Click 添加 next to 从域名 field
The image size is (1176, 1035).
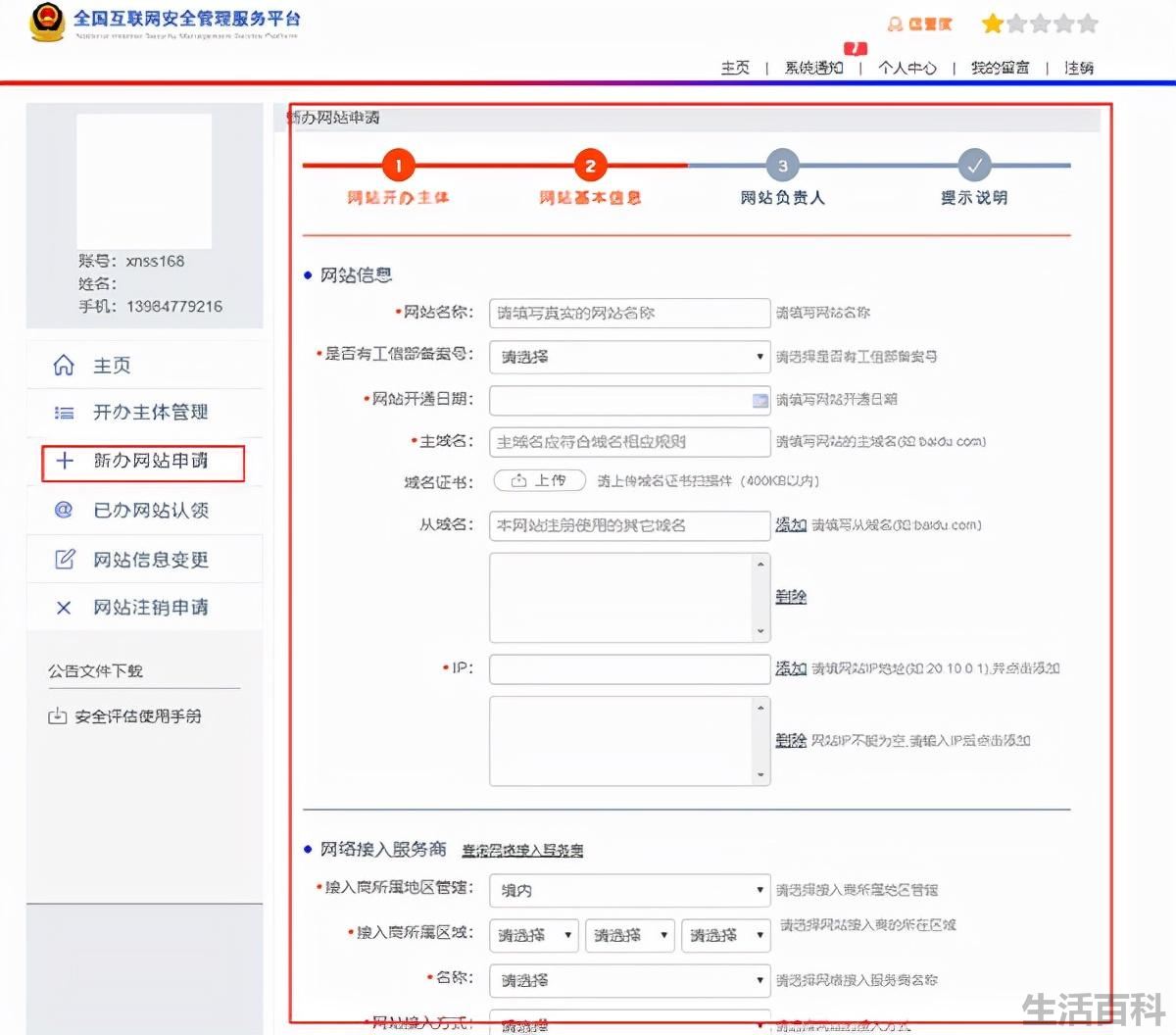click(791, 525)
